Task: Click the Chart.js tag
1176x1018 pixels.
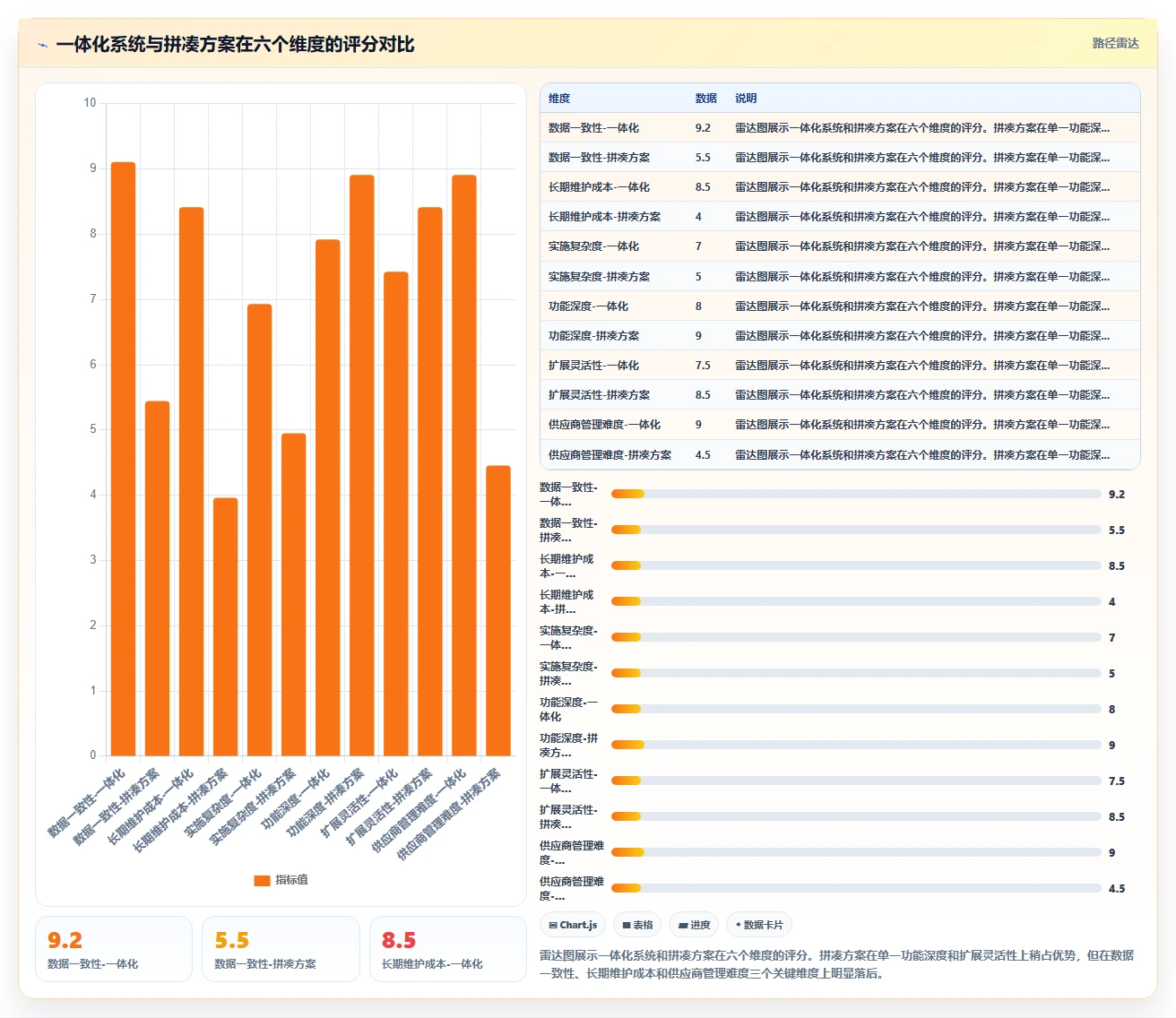Action: (x=573, y=925)
